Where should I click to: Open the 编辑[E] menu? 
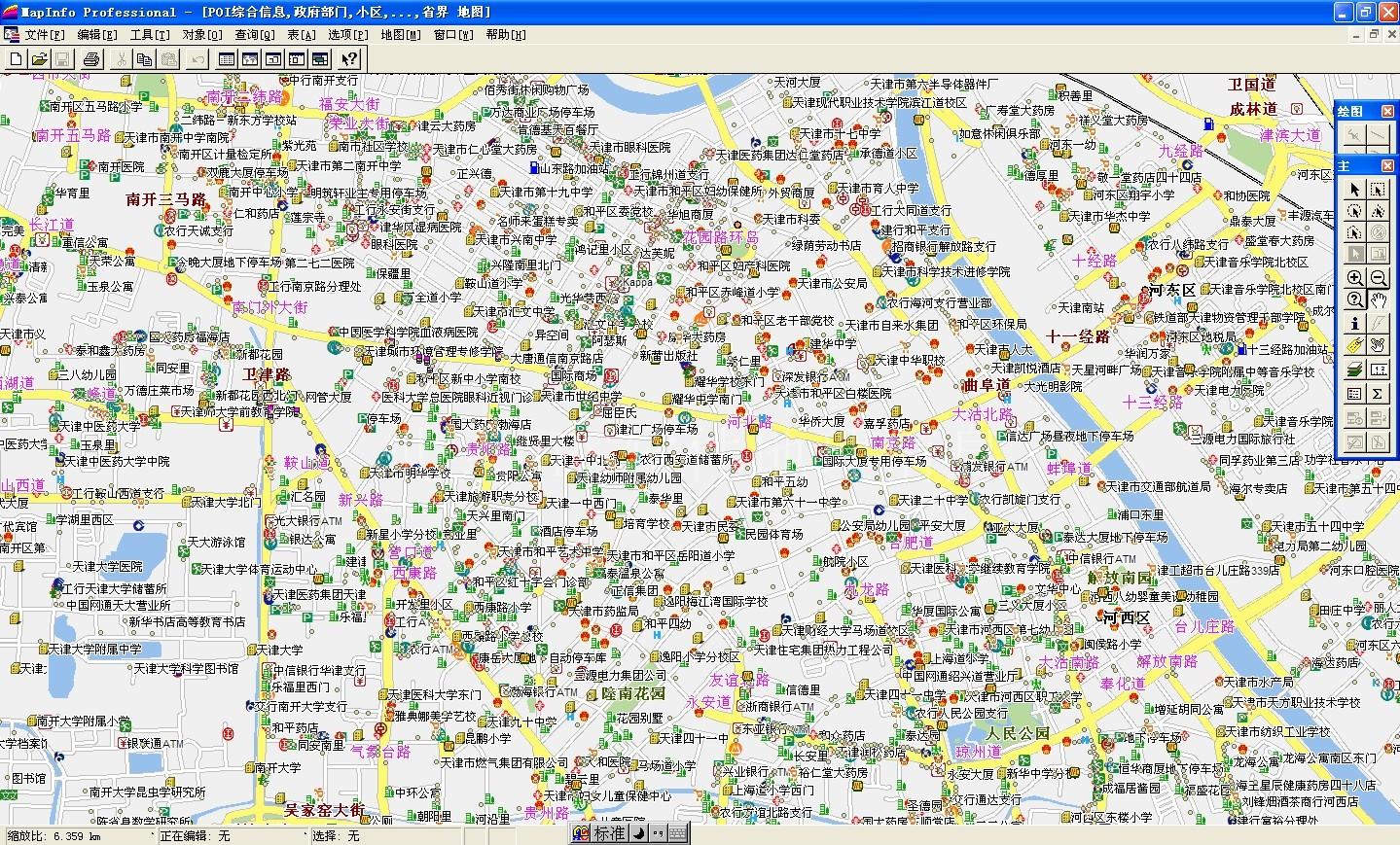(x=97, y=35)
